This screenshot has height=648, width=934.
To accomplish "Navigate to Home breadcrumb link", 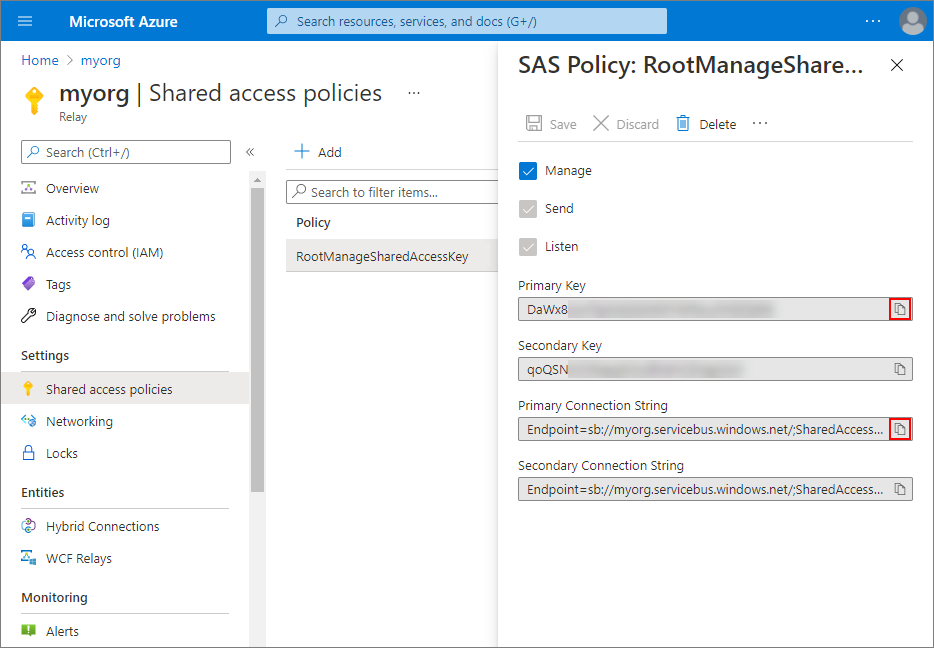I will point(40,60).
